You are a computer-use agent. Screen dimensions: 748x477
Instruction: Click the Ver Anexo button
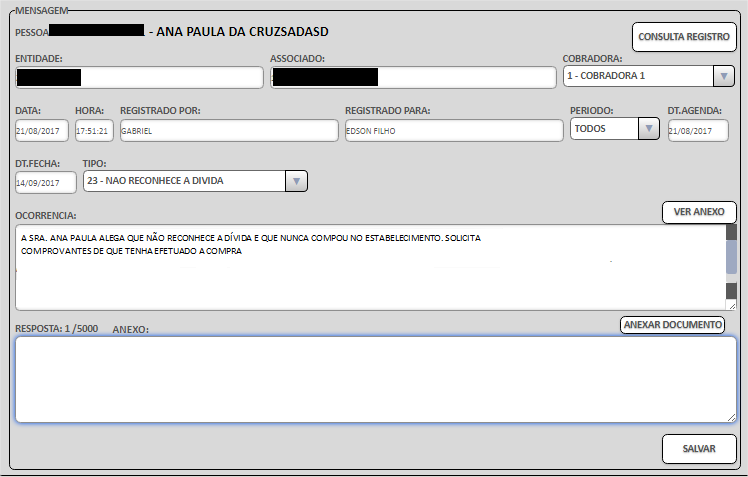click(x=699, y=212)
